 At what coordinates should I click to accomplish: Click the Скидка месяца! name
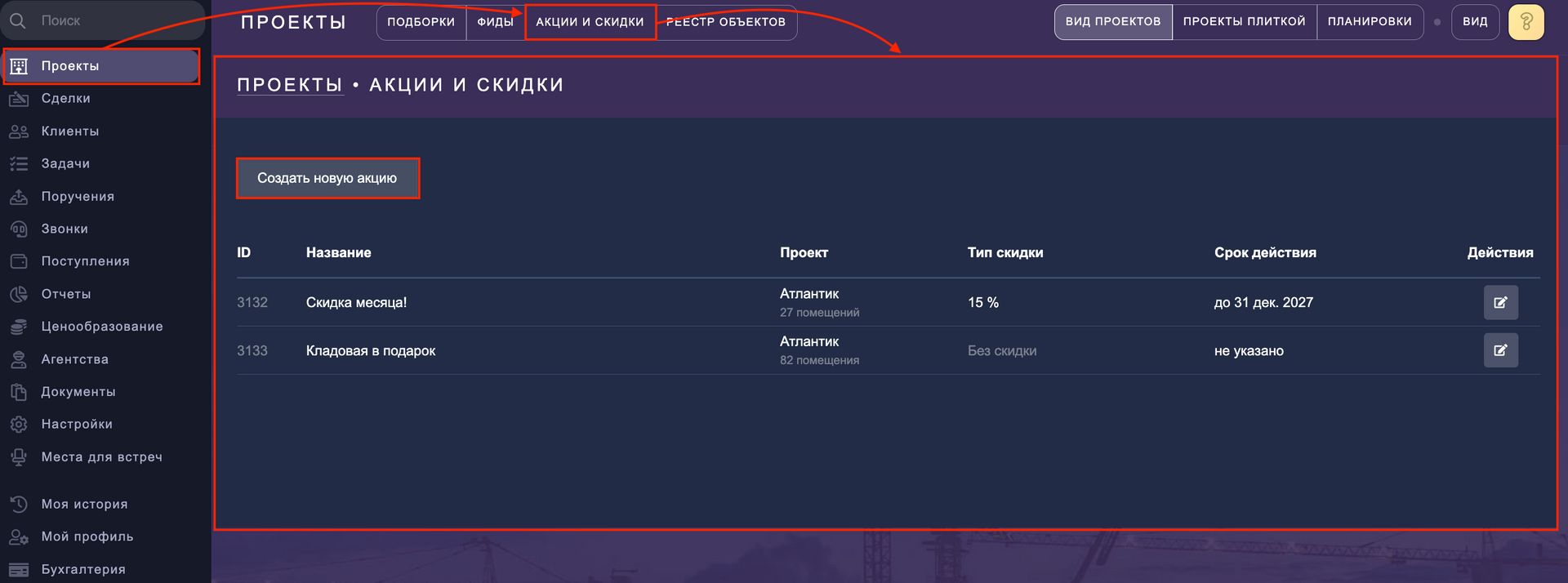pyautogui.click(x=356, y=302)
